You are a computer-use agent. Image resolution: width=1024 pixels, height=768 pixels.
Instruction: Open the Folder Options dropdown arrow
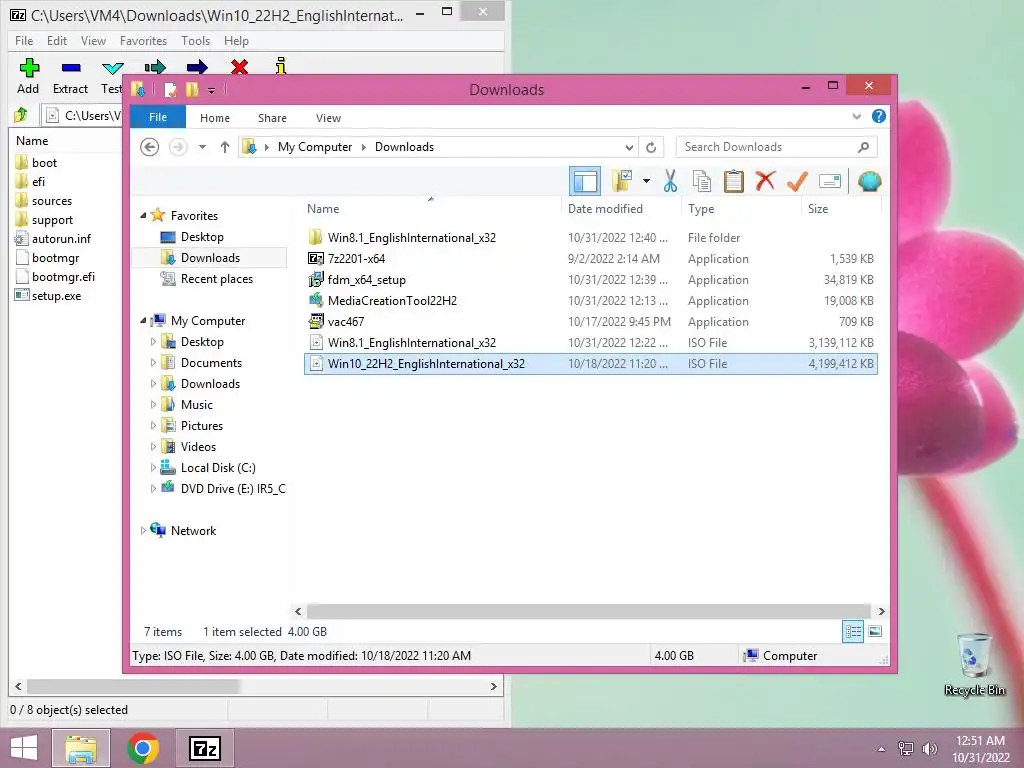point(646,181)
